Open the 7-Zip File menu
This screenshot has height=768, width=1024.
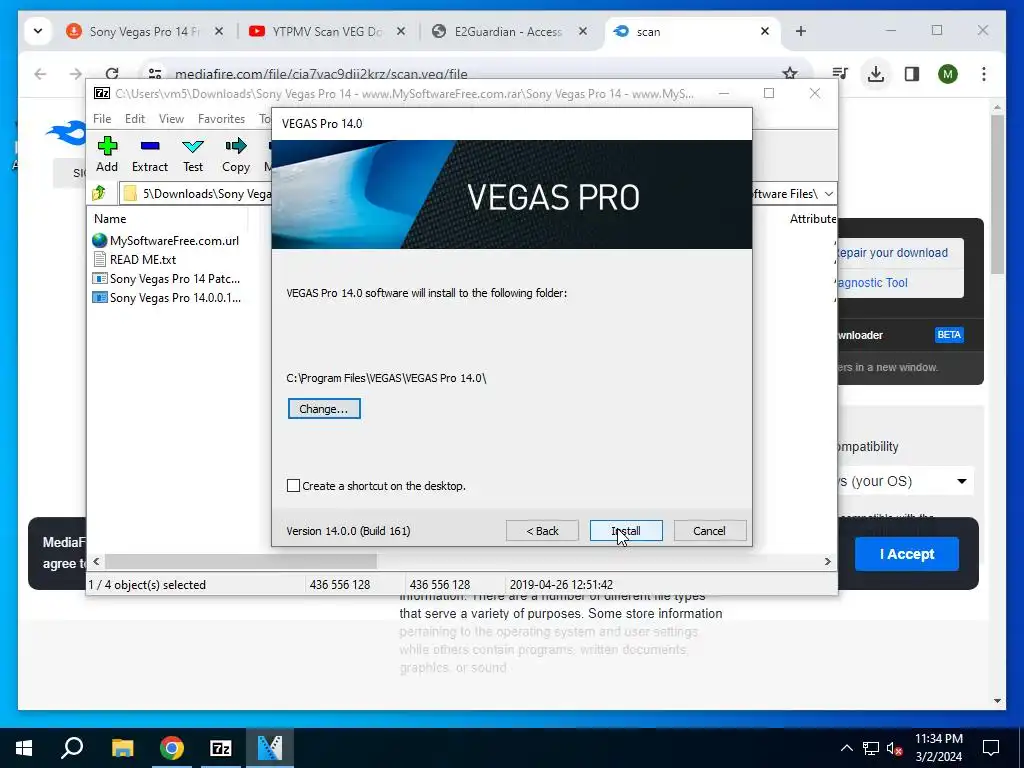click(x=102, y=119)
